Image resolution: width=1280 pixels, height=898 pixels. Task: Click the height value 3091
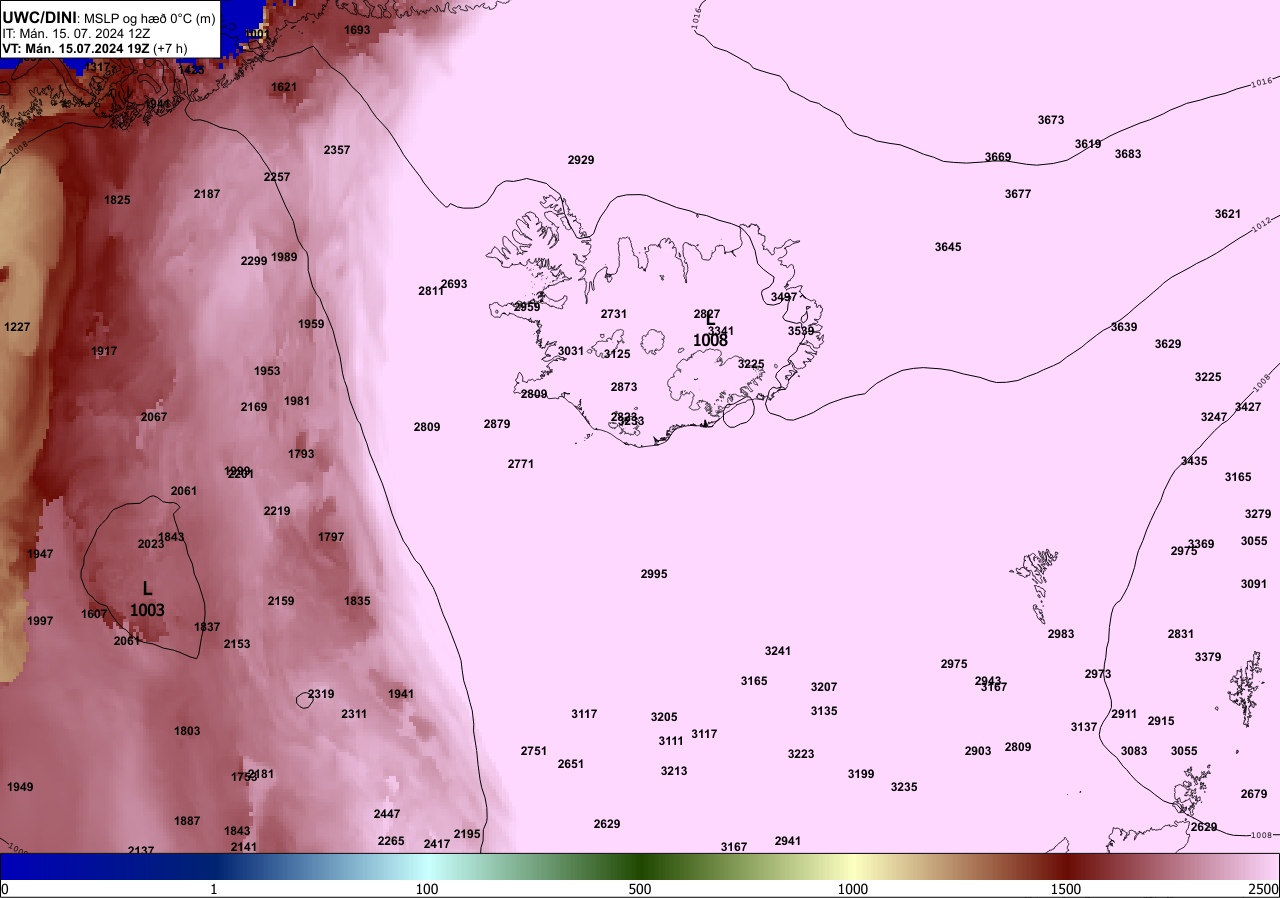coord(1254,584)
